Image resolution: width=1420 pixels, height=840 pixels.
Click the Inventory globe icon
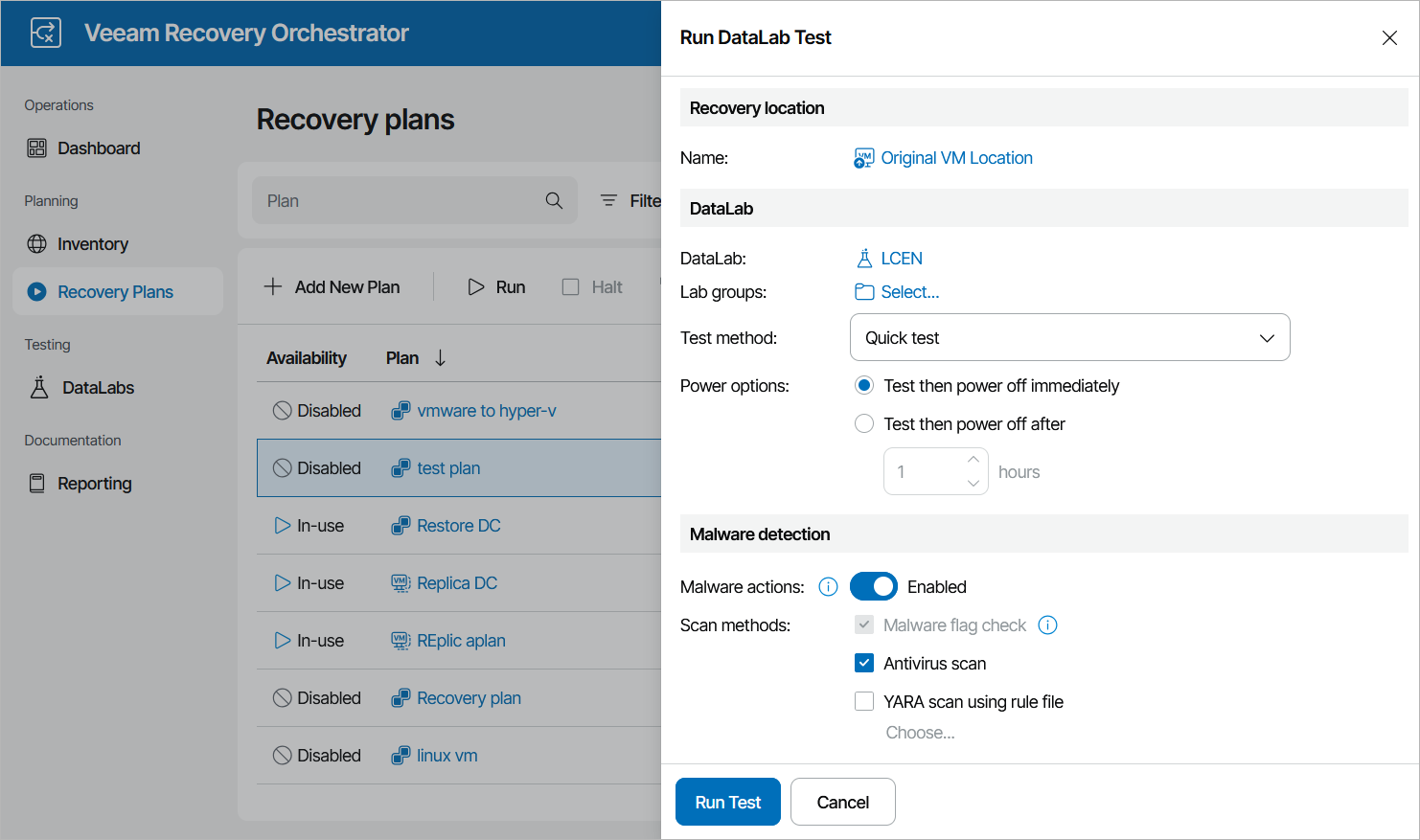37,244
